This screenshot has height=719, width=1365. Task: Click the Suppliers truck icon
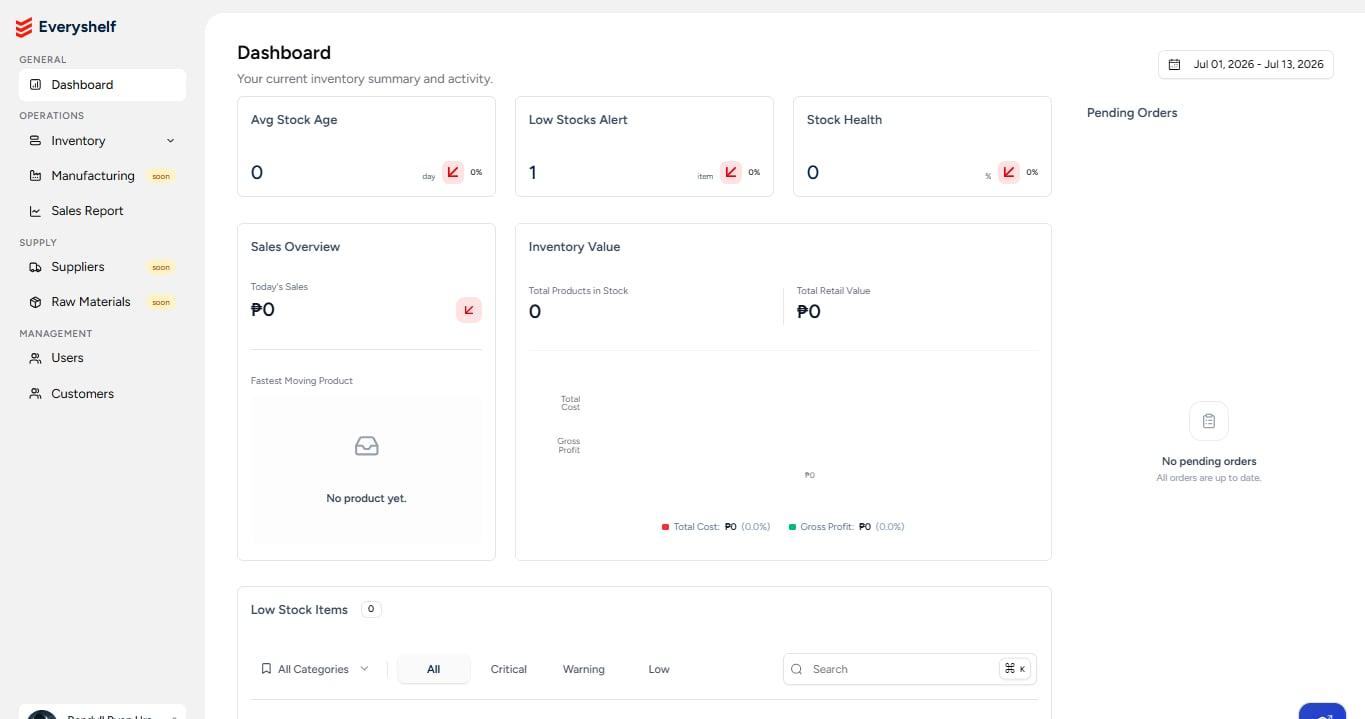point(35,267)
